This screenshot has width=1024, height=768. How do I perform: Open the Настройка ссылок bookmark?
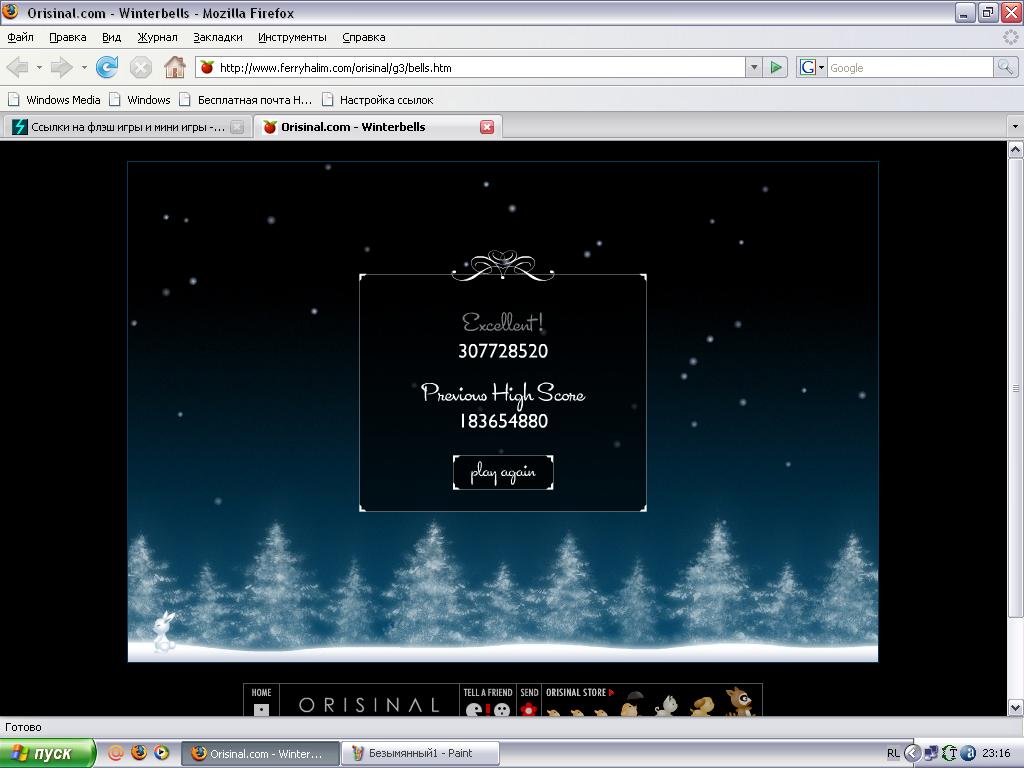tap(377, 100)
